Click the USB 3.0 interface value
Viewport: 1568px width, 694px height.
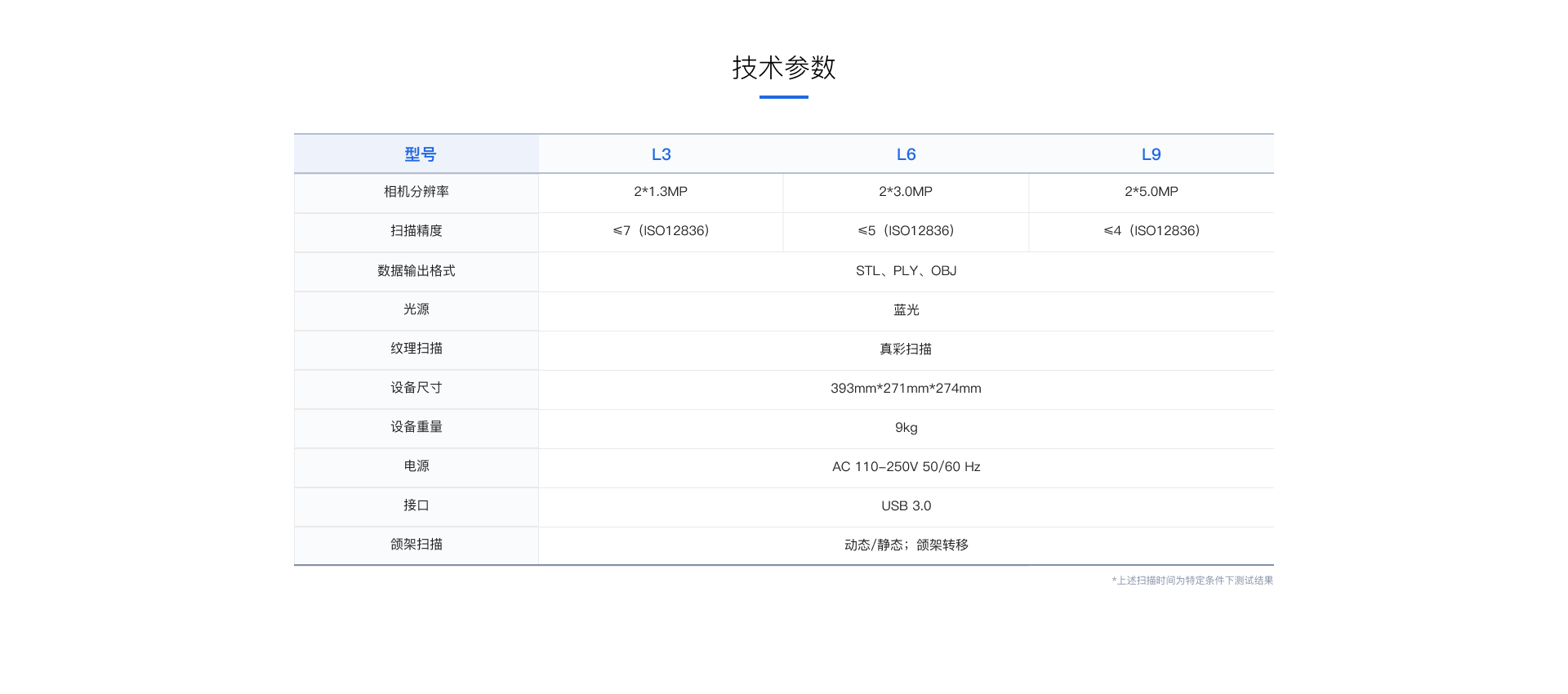click(x=906, y=506)
